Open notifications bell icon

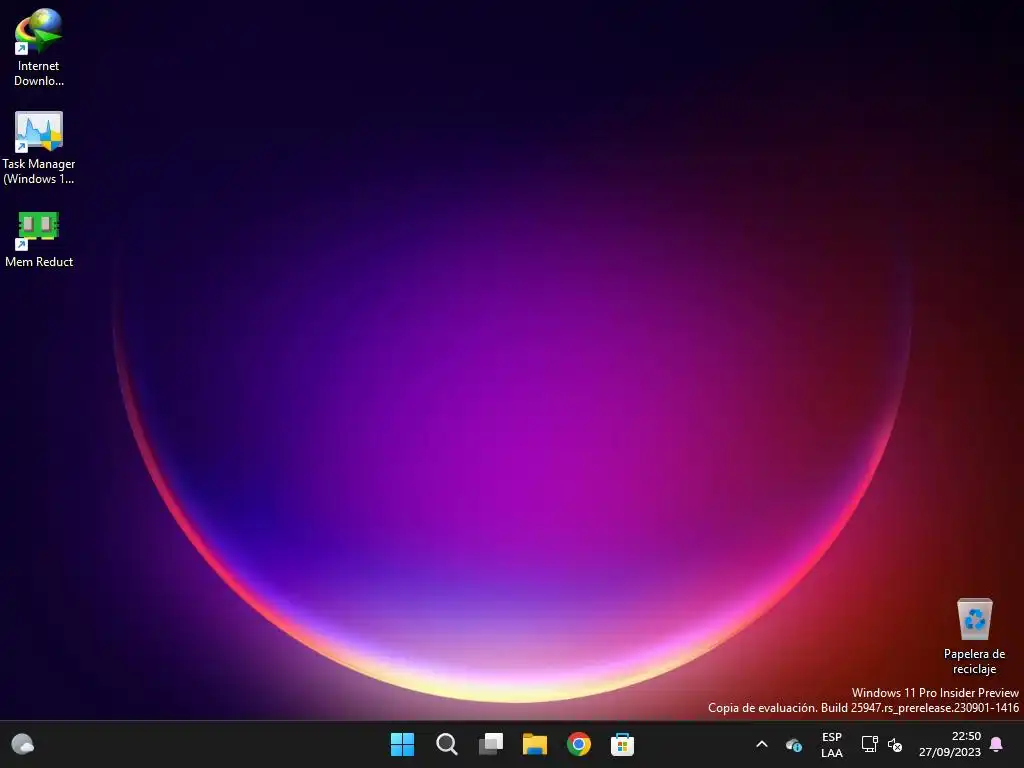[996, 744]
